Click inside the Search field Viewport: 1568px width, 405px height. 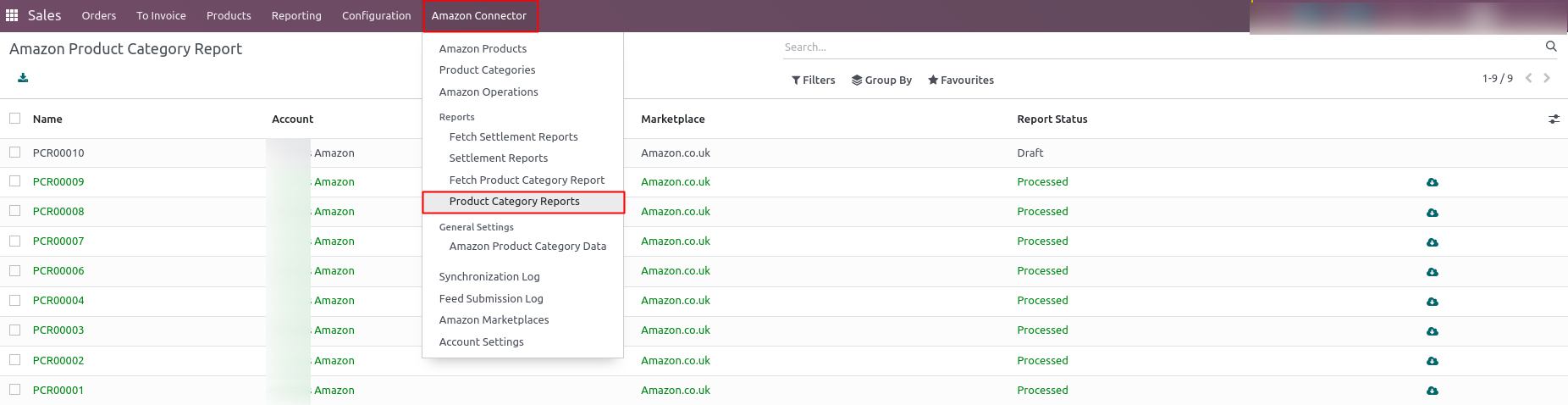click(x=1160, y=47)
